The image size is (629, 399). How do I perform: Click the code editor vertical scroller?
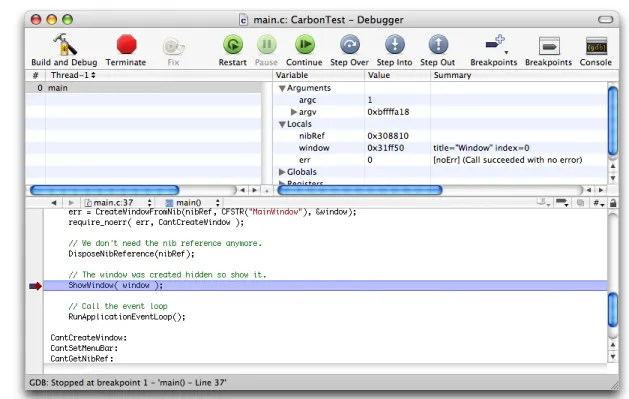tap(613, 310)
